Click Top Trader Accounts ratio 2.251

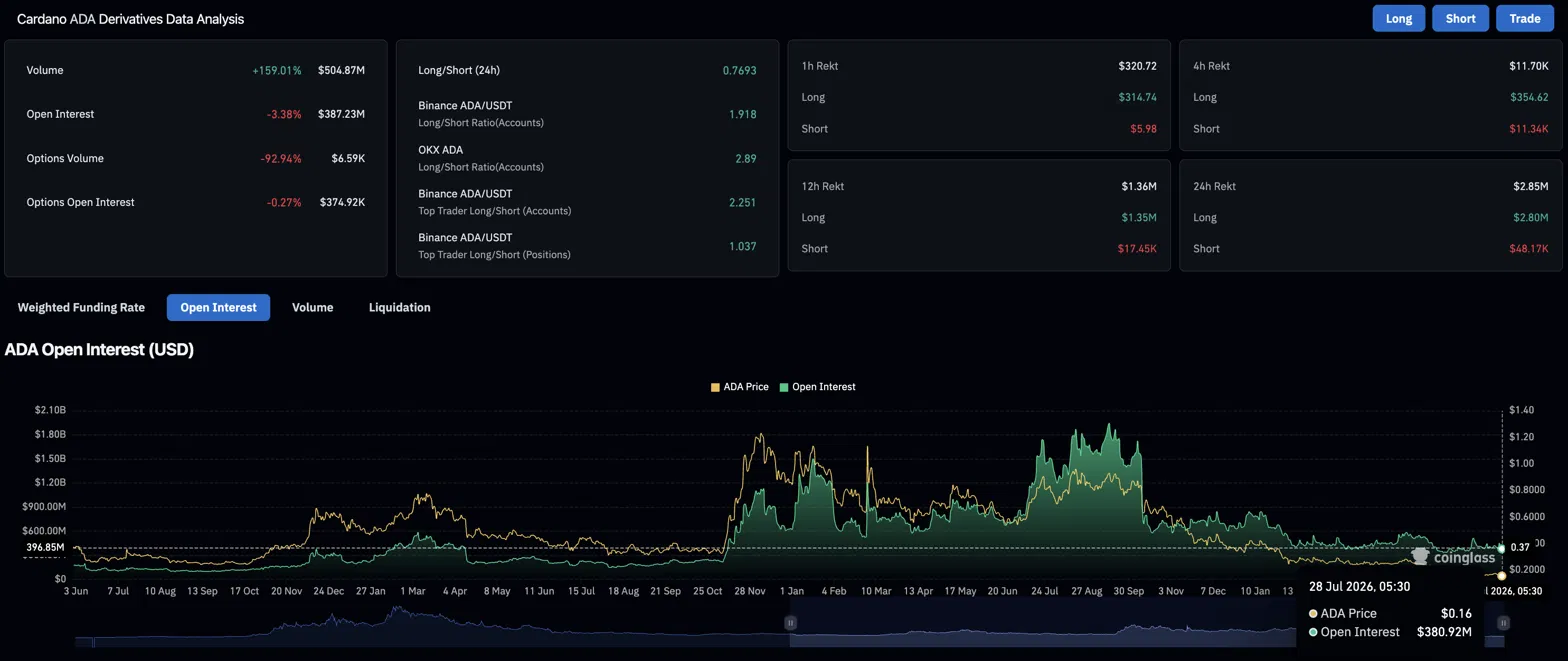click(742, 202)
